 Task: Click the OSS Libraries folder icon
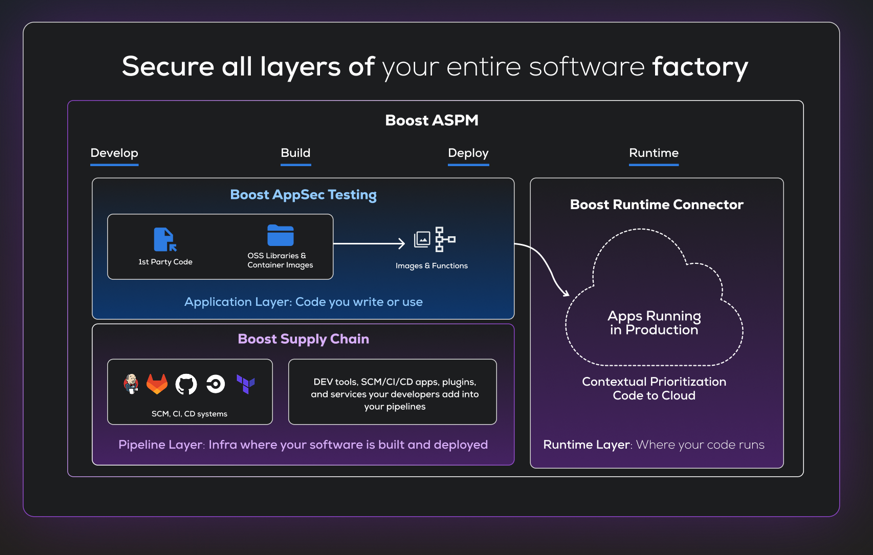[x=280, y=235]
